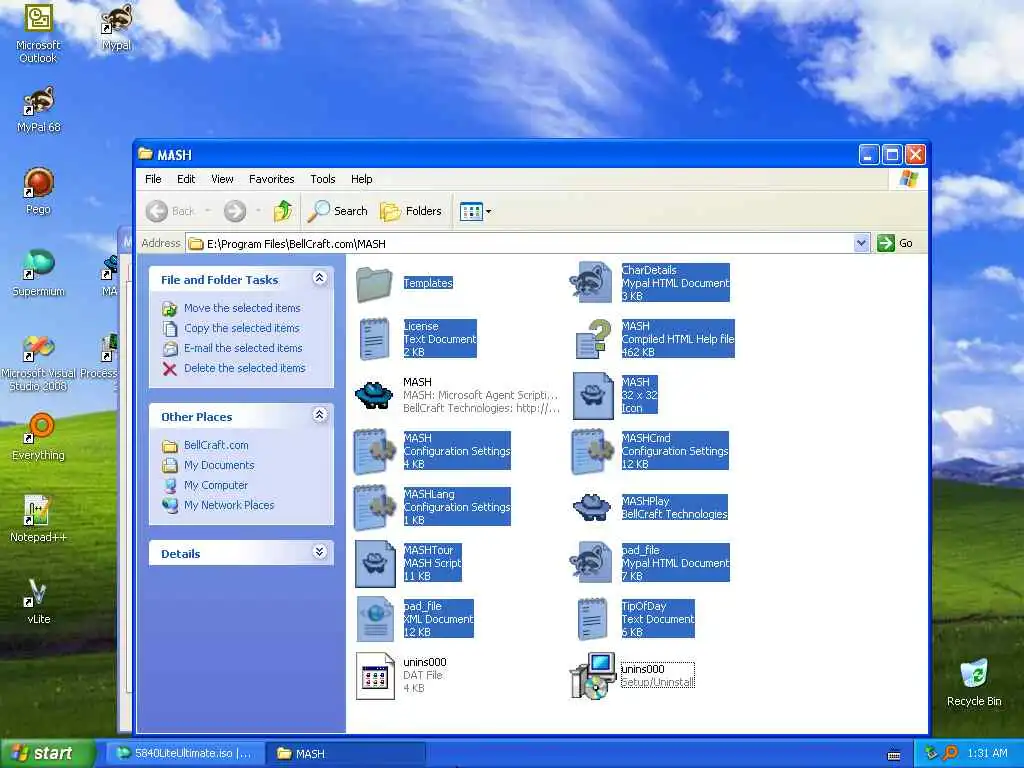Go to My Network Places link

[x=229, y=505]
